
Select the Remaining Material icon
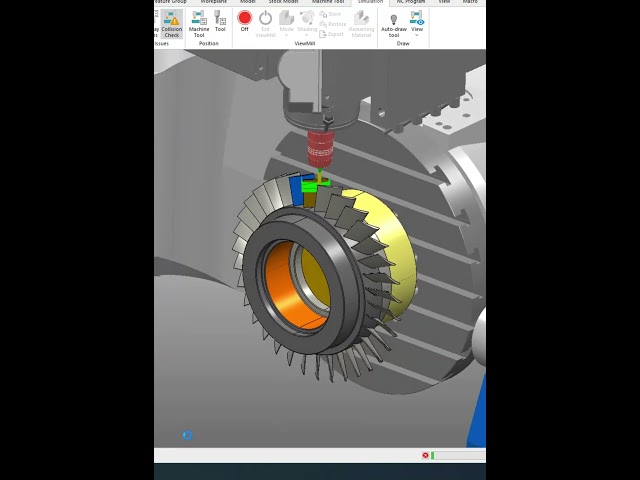(361, 24)
